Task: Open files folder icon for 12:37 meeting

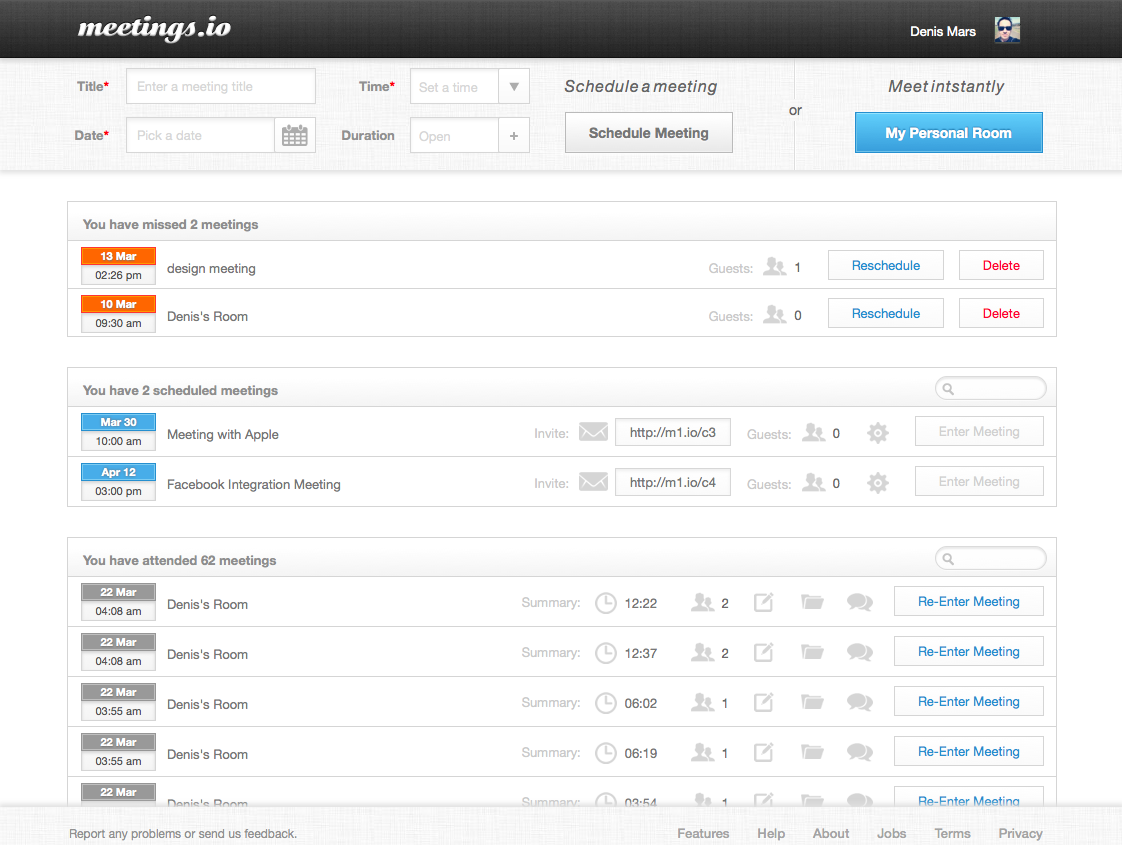Action: point(812,653)
